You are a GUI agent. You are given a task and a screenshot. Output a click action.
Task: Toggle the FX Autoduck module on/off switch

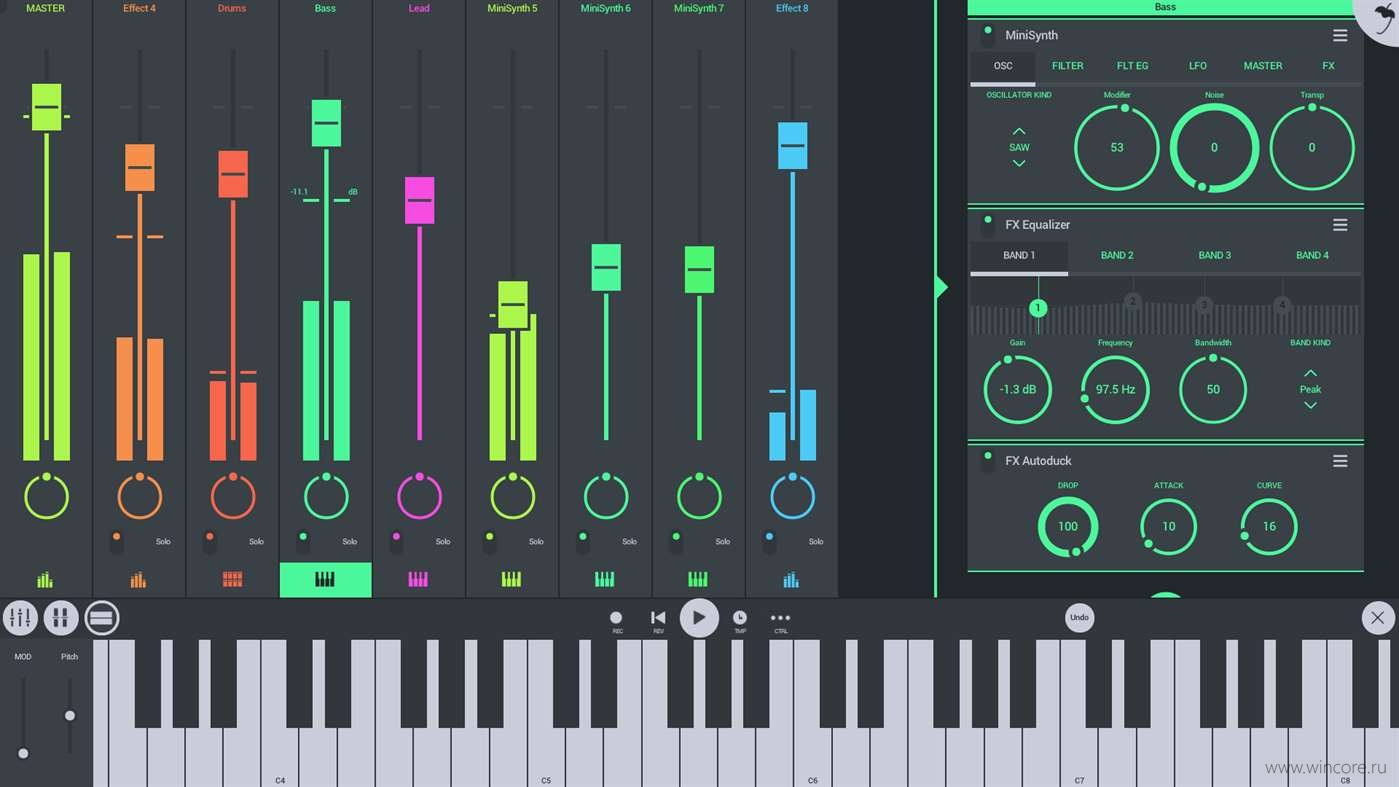[x=987, y=461]
